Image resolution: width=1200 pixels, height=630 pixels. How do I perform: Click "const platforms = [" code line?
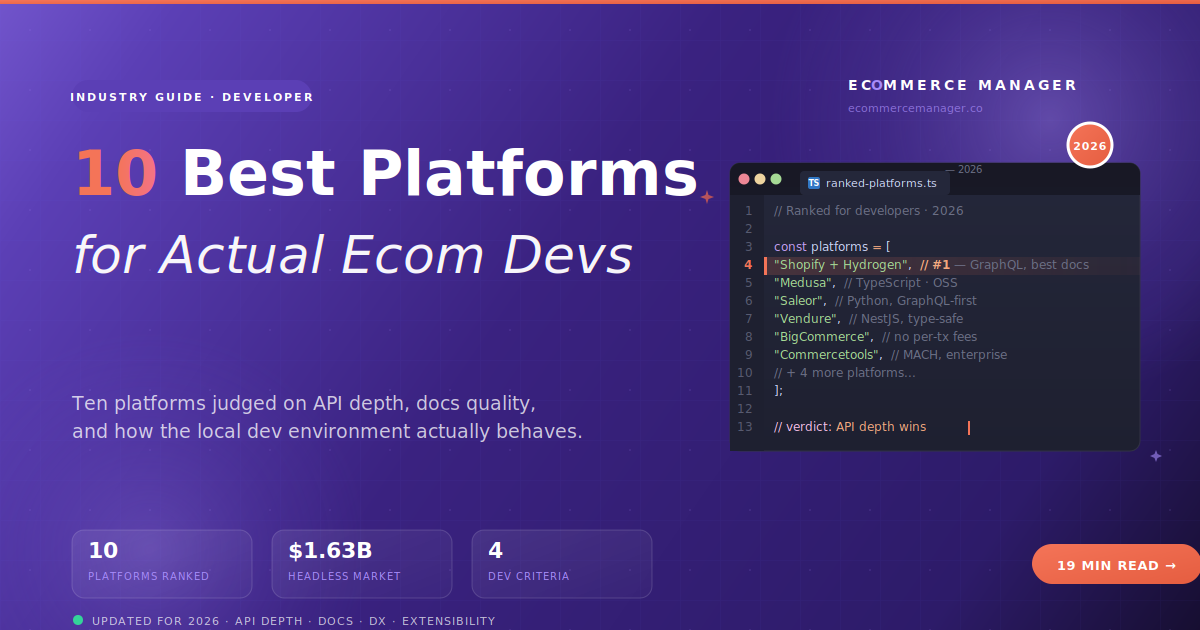[x=832, y=247]
